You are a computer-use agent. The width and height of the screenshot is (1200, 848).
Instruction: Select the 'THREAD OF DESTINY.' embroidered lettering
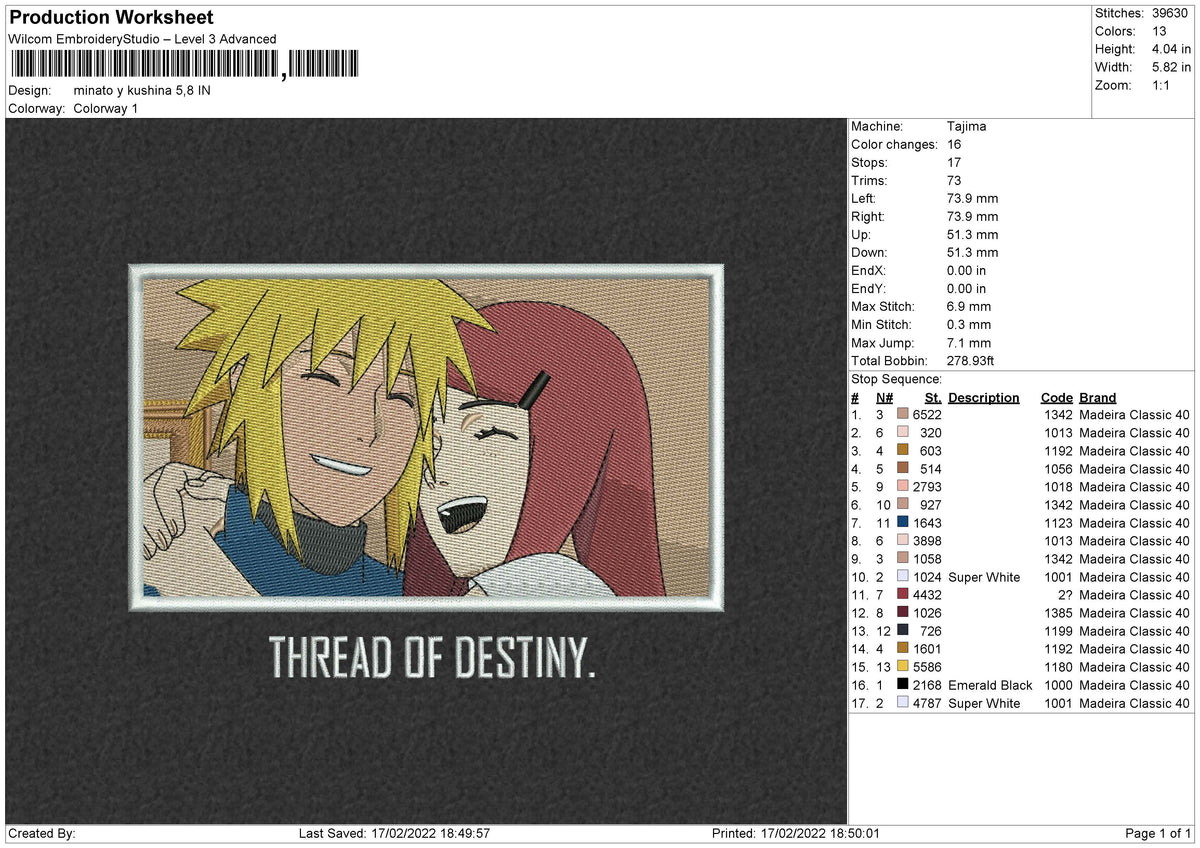(432, 656)
